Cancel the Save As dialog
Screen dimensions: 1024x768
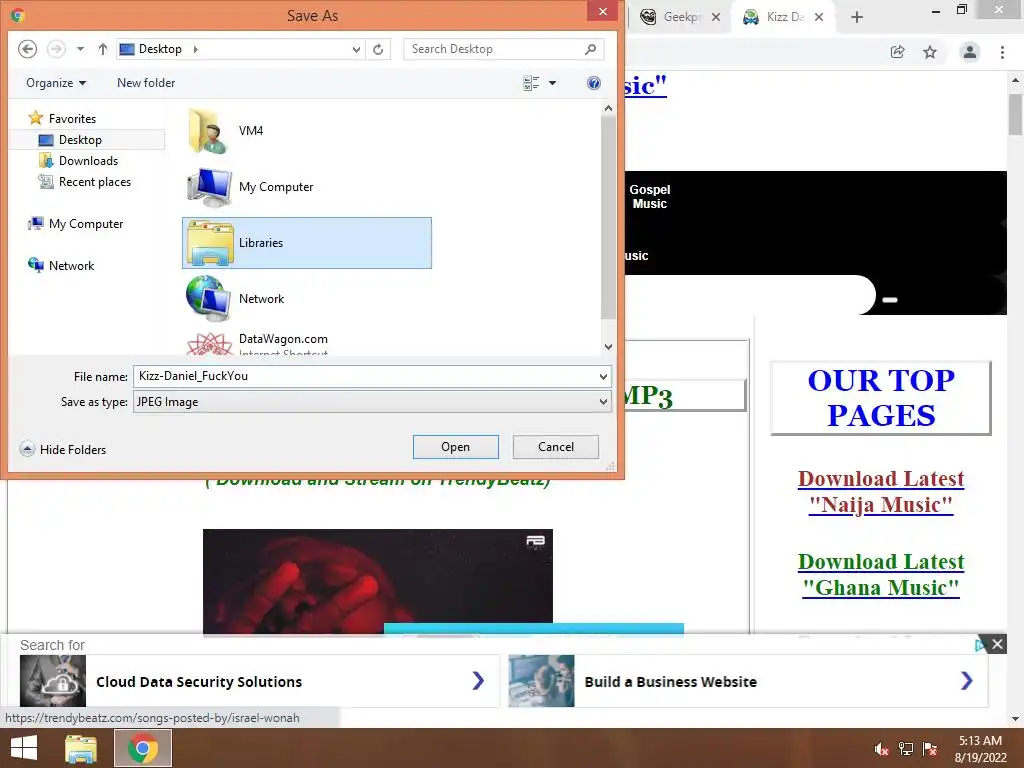[x=556, y=447]
